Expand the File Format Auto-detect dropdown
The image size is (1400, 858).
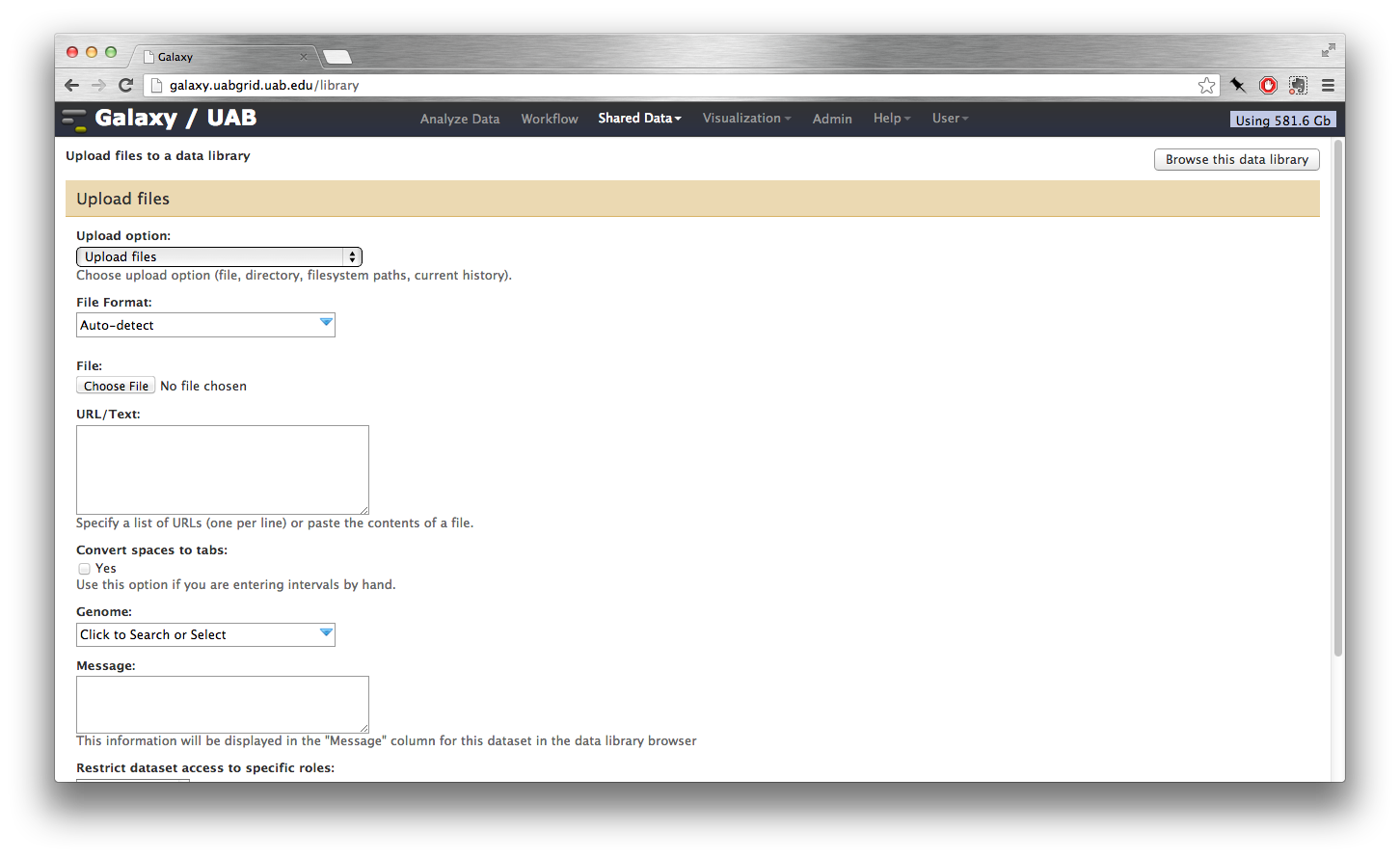pos(205,325)
